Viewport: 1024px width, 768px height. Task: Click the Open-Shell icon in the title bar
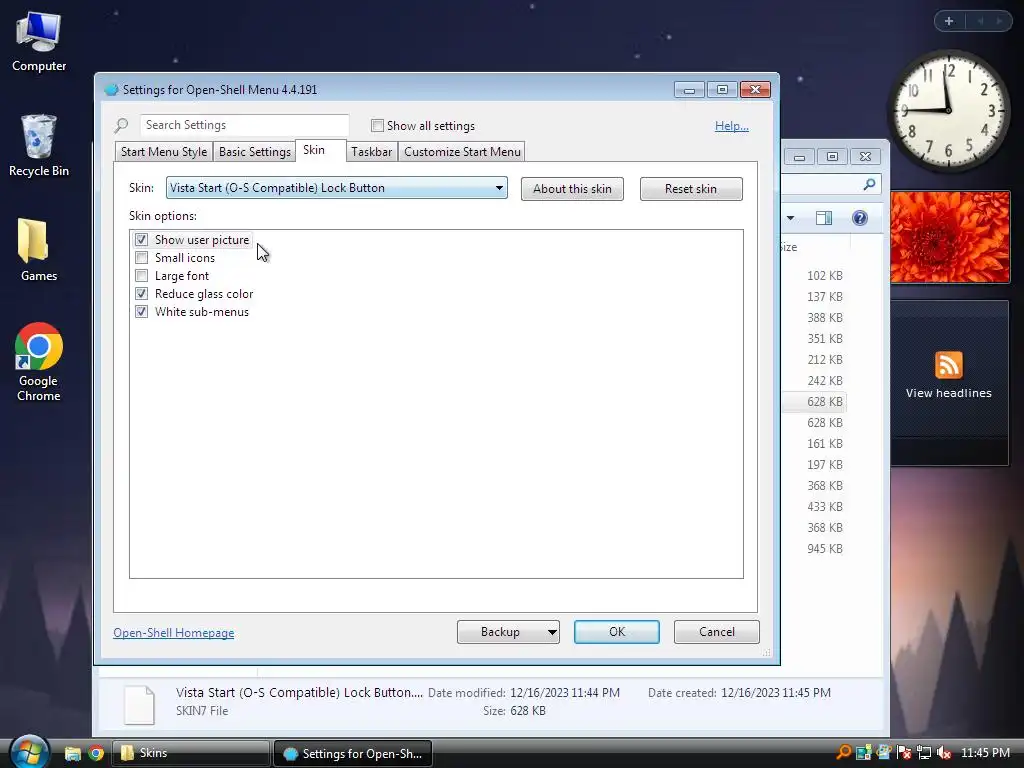111,89
